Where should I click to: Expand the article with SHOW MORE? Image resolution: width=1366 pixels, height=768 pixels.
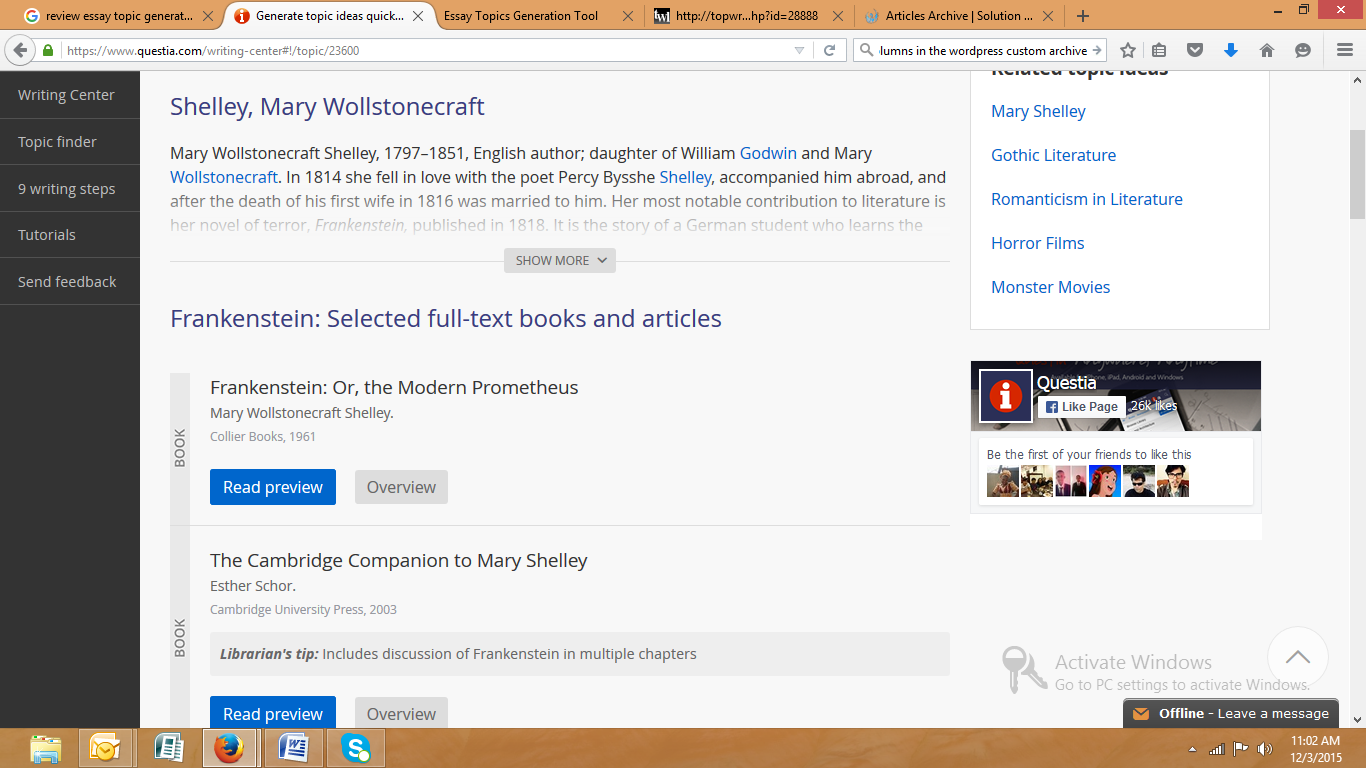(560, 260)
